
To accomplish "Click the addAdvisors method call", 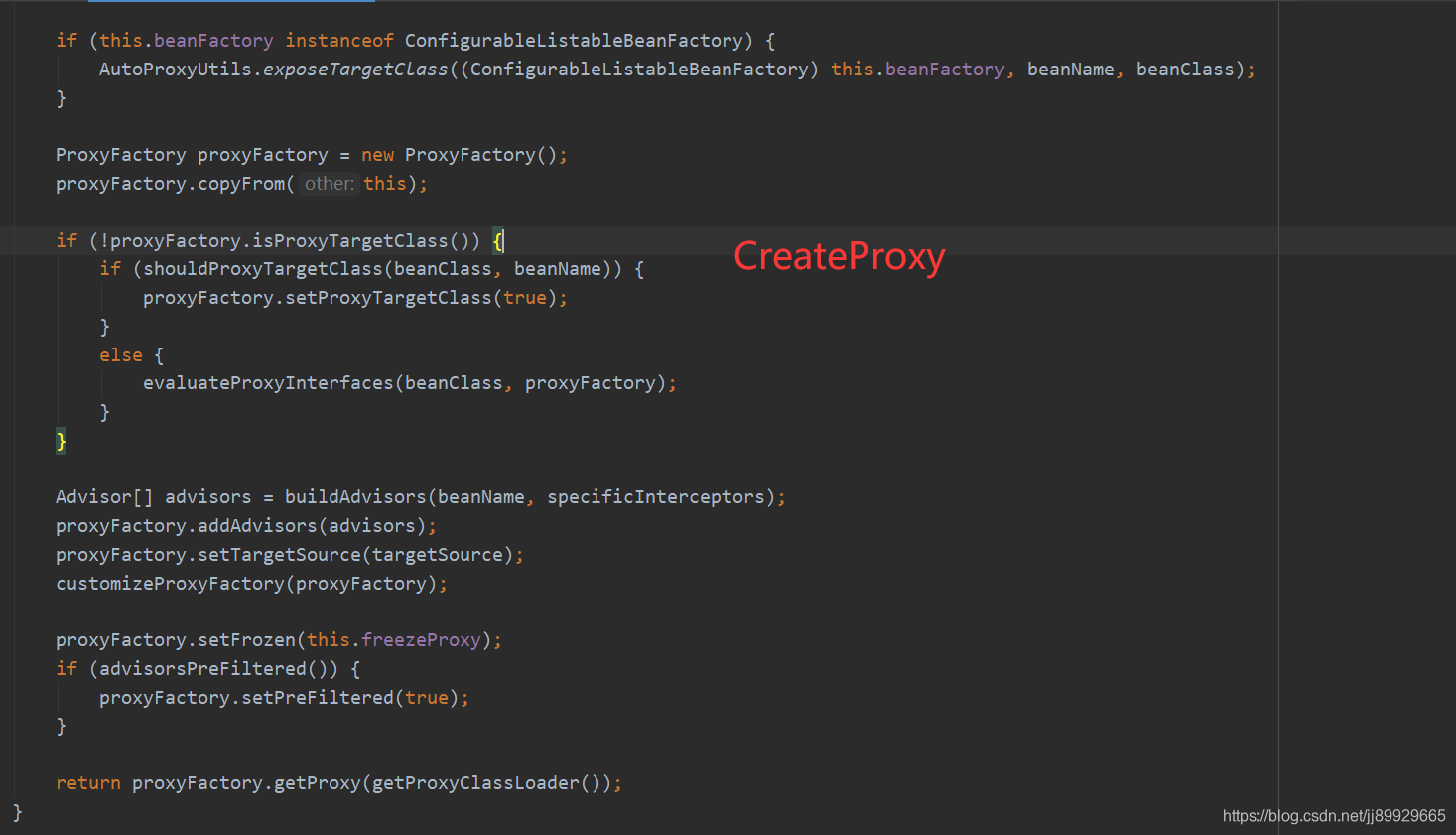I will point(257,526).
